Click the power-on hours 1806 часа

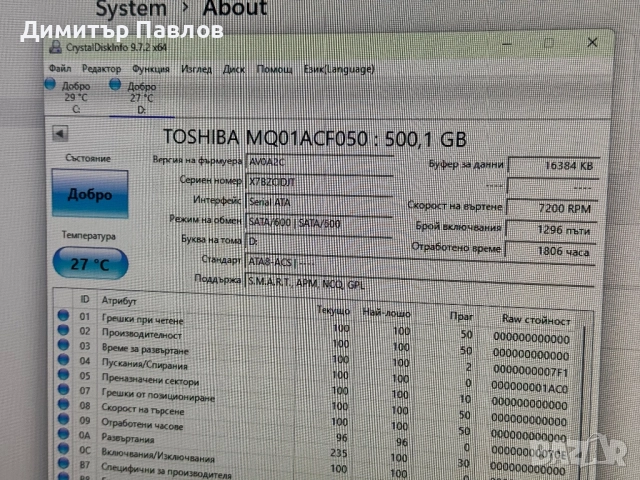(x=551, y=251)
